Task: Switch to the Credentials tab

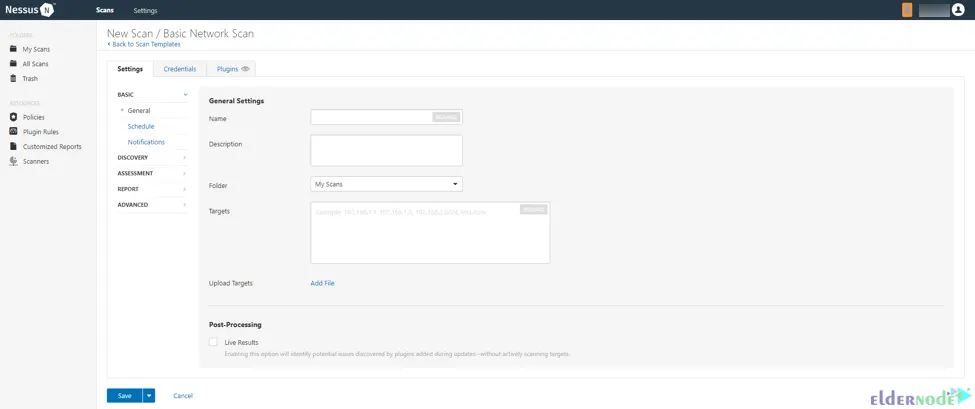Action: click(x=180, y=69)
